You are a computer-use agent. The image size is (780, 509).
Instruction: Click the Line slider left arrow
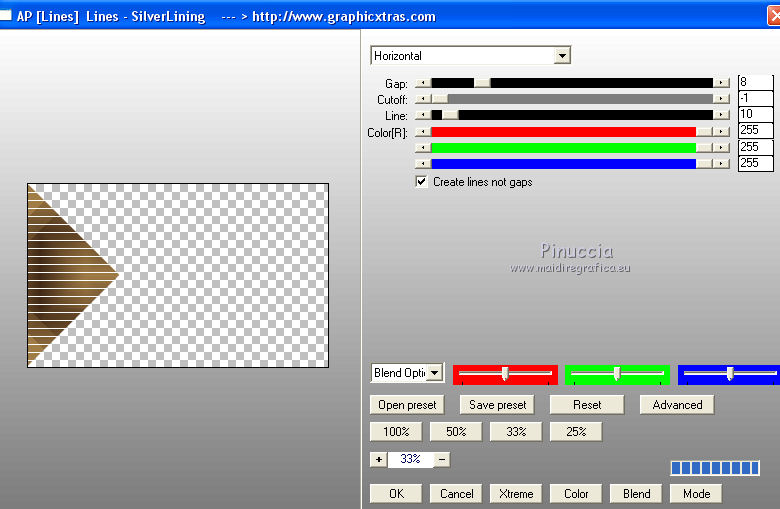coord(423,115)
